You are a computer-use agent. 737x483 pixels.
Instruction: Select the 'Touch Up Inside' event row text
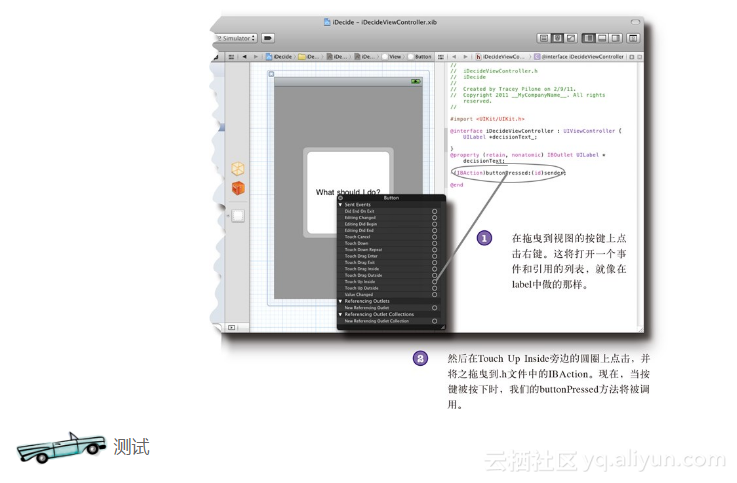[360, 282]
